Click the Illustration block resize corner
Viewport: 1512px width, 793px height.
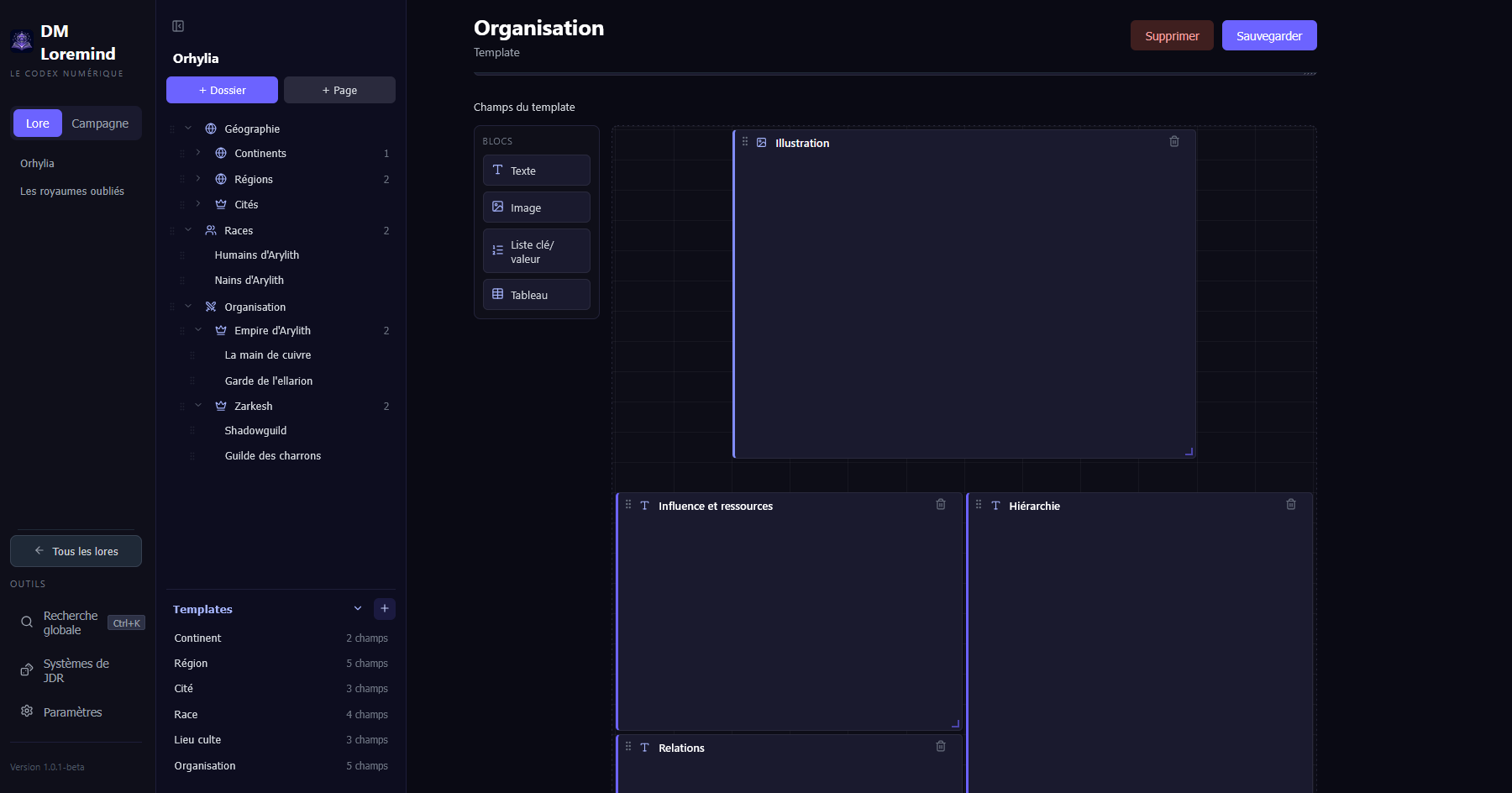[1189, 452]
